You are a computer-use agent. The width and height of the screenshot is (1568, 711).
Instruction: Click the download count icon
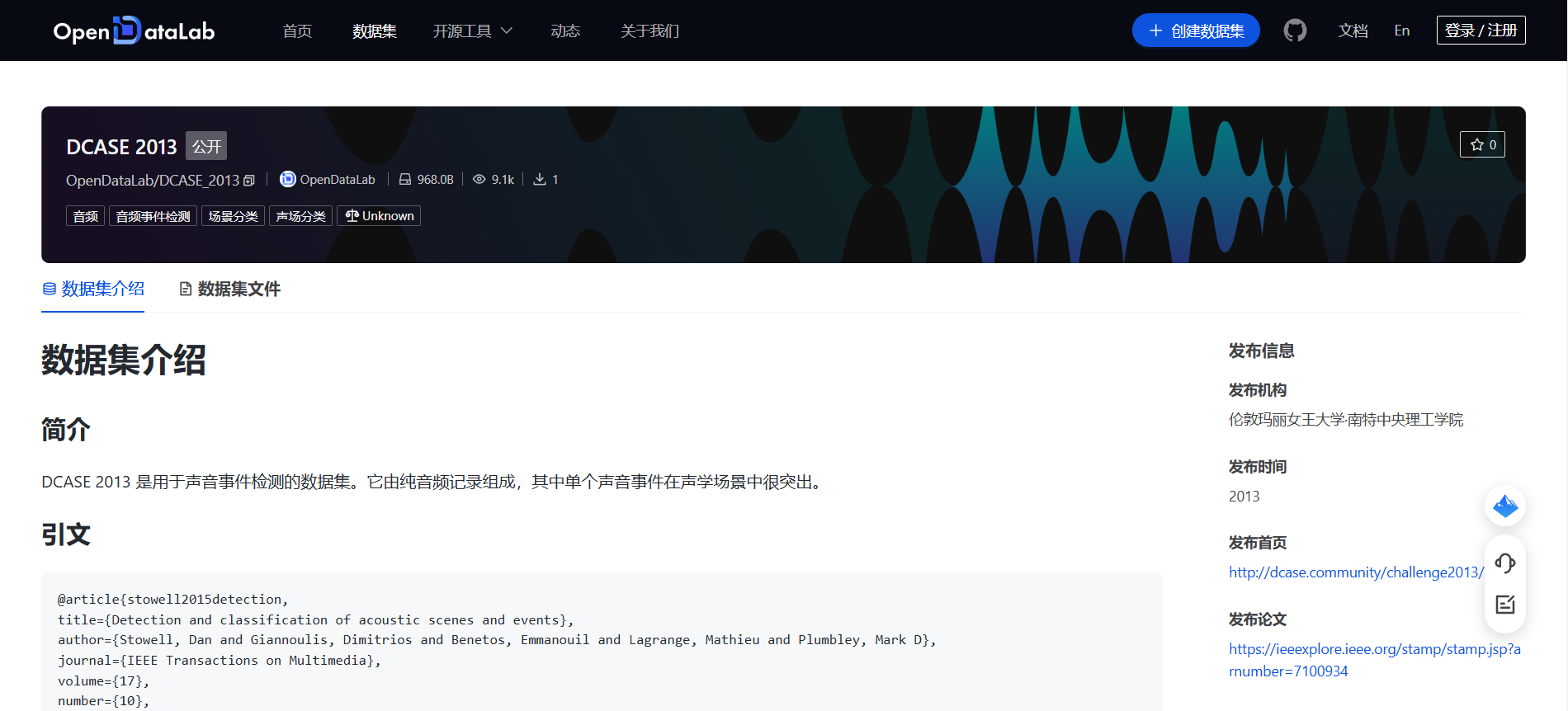click(540, 179)
